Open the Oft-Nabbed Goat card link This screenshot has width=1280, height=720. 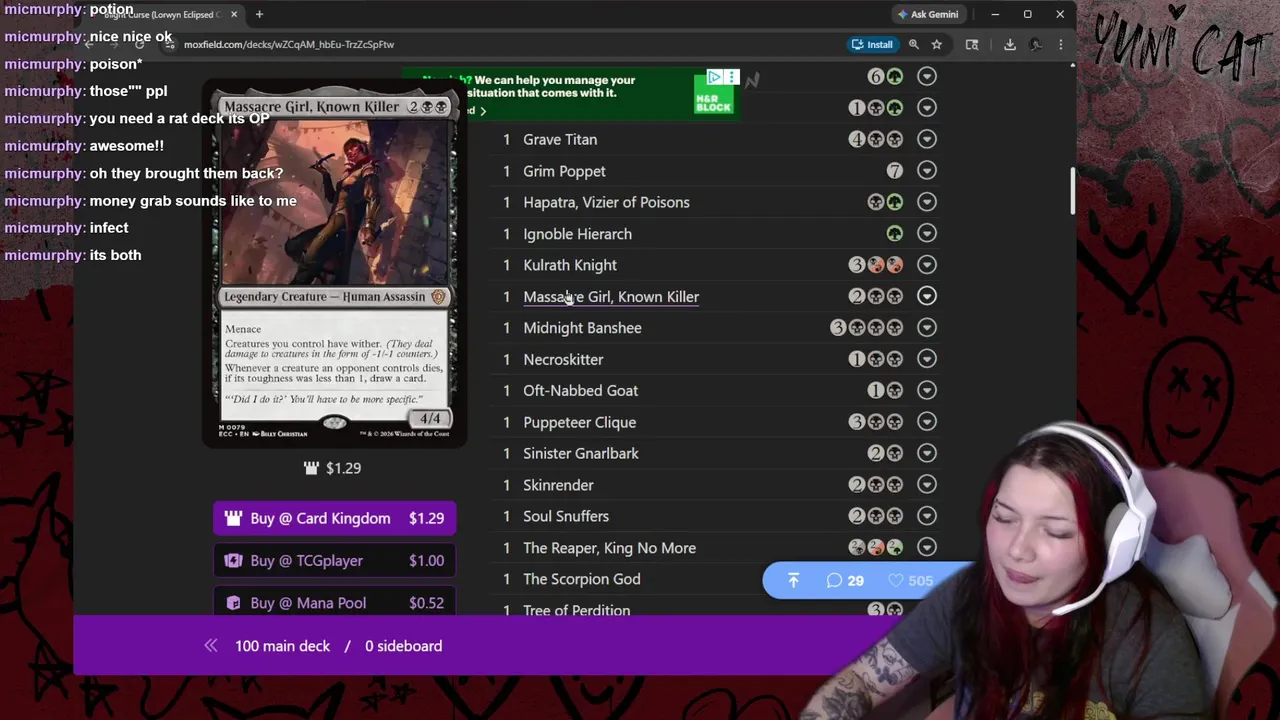pos(580,391)
